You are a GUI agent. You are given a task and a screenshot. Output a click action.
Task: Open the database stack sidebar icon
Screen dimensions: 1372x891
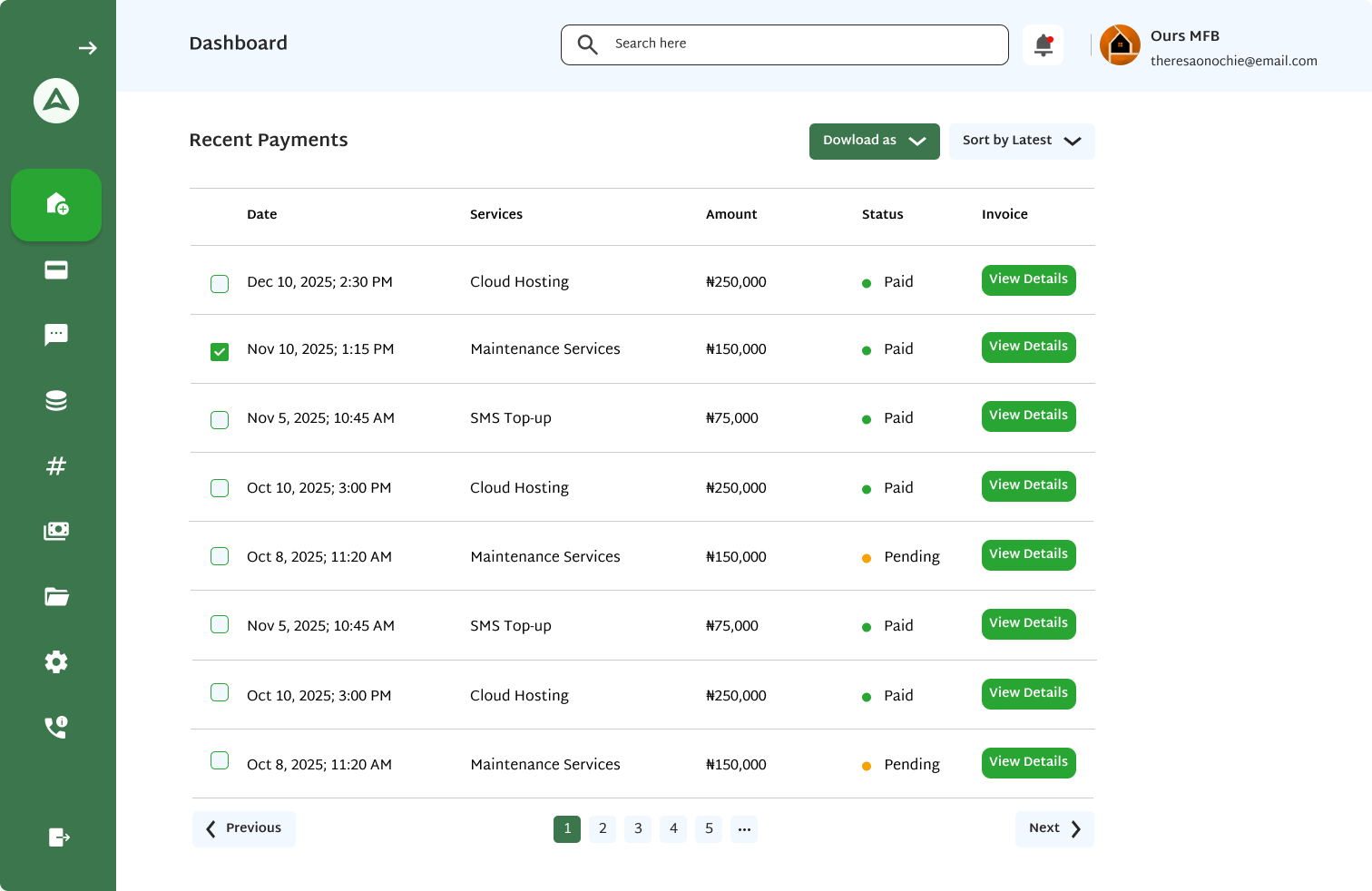[56, 400]
